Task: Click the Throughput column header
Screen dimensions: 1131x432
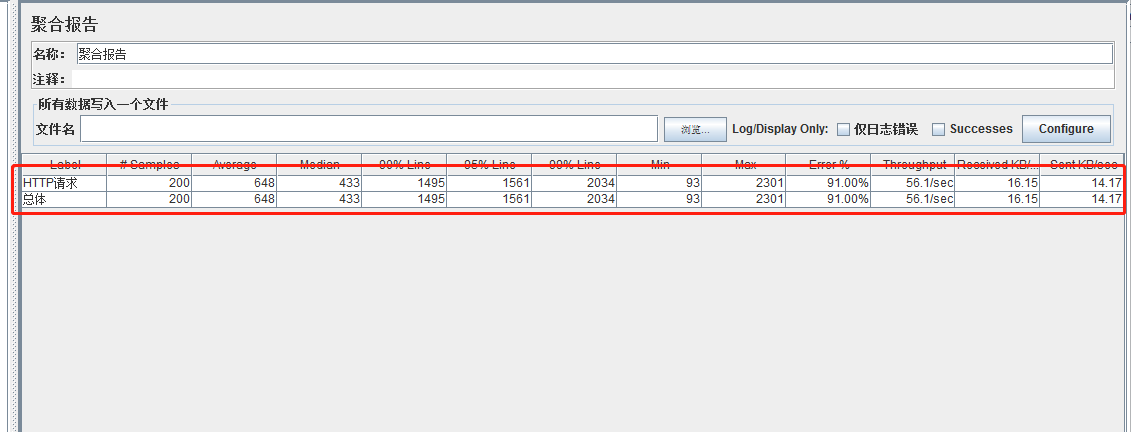Action: coord(914,164)
